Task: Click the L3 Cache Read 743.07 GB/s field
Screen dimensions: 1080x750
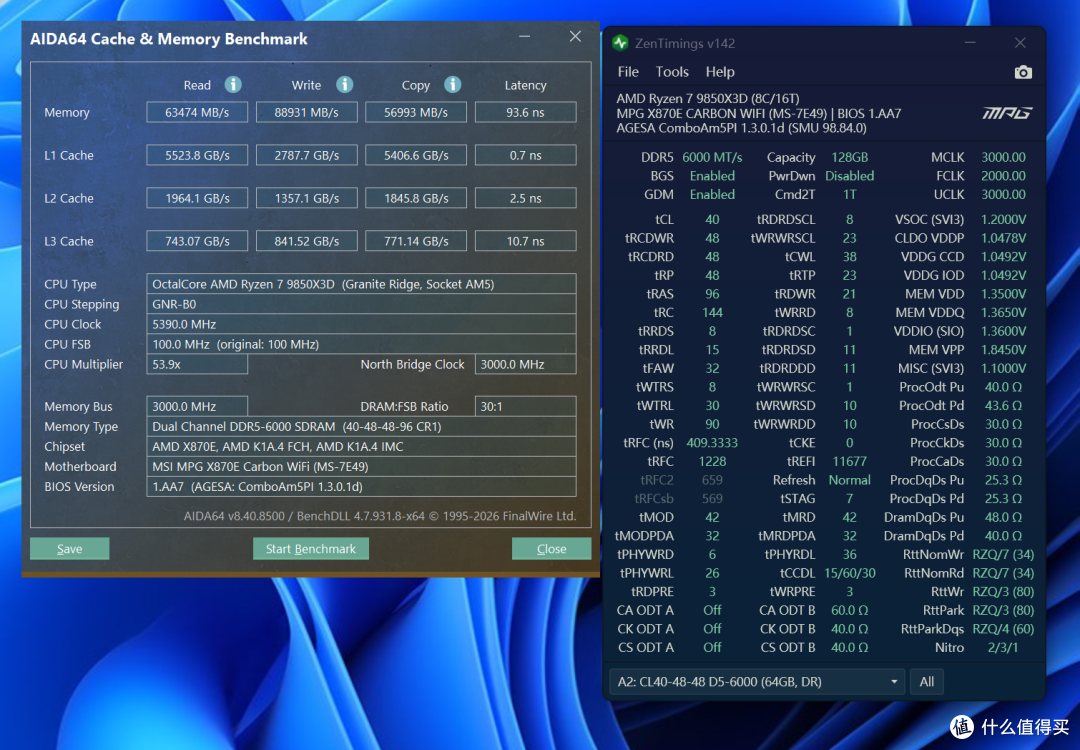Action: click(x=197, y=241)
